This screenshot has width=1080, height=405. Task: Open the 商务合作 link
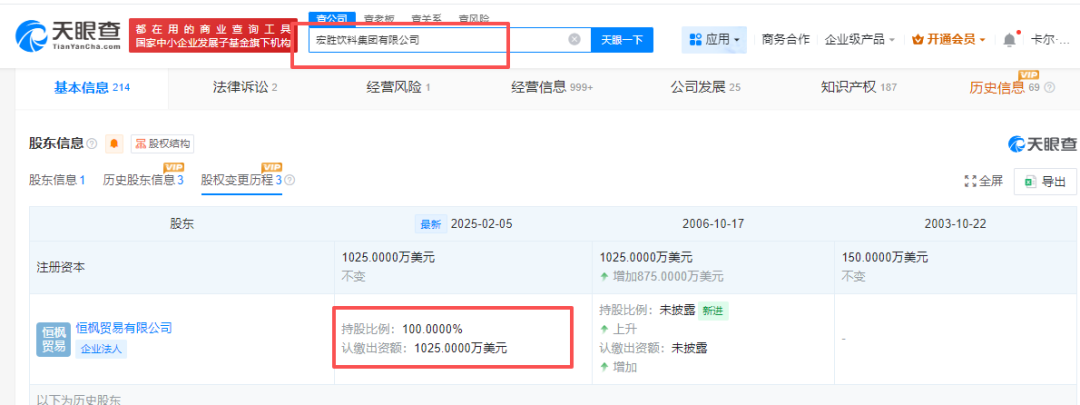pyautogui.click(x=786, y=40)
